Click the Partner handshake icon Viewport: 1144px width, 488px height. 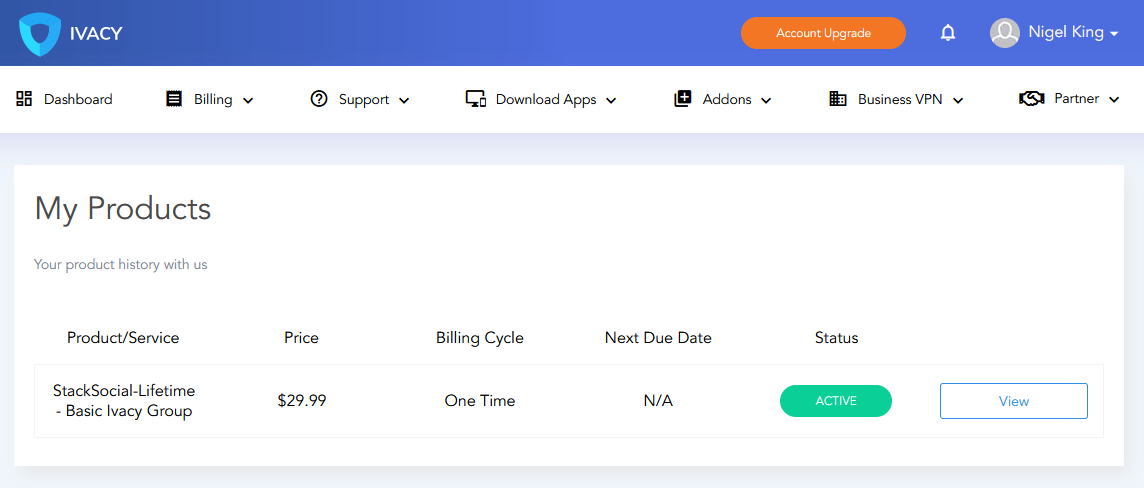pos(1032,98)
